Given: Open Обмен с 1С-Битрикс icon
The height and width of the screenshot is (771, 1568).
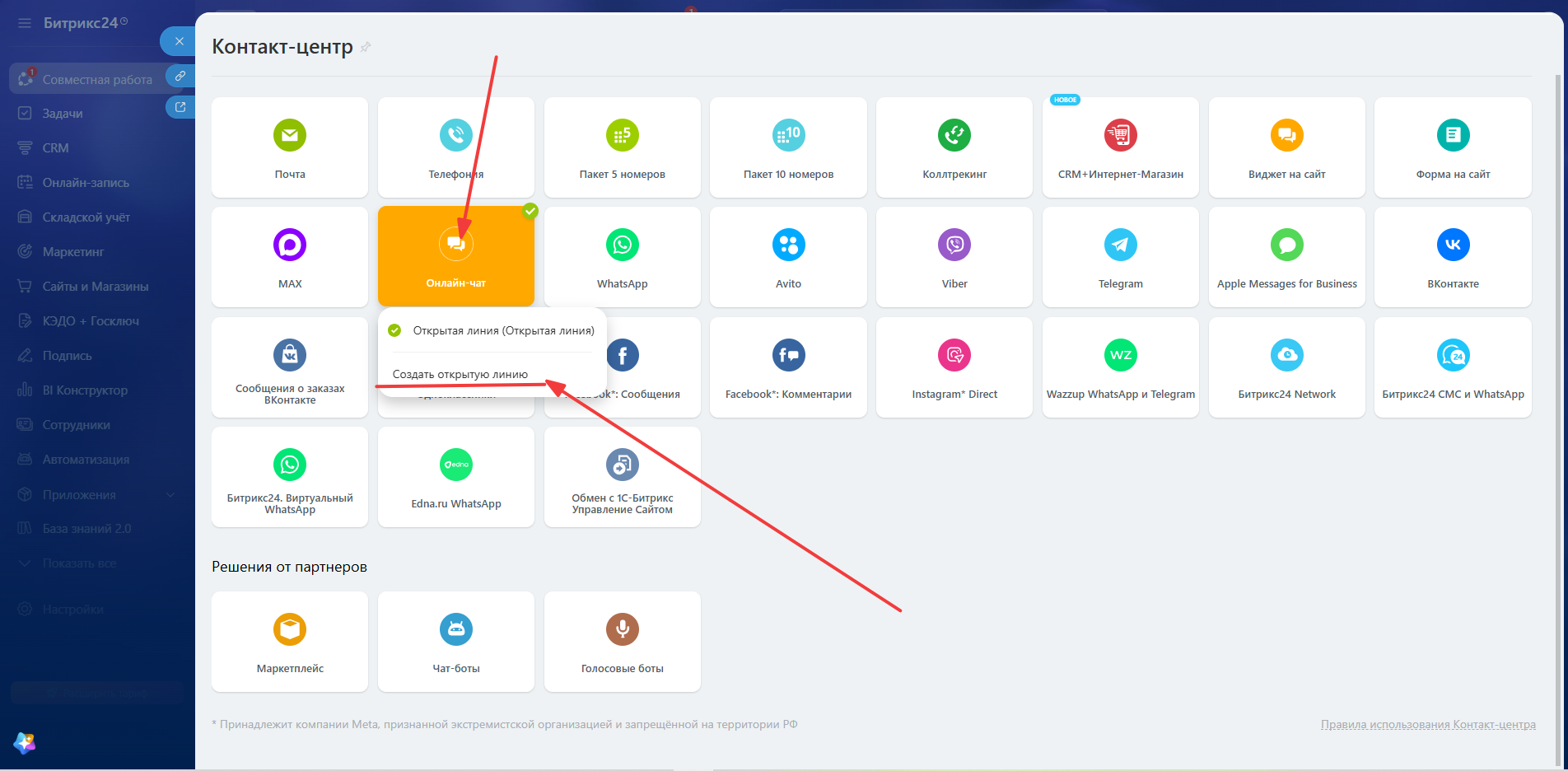Looking at the screenshot, I should 623,465.
